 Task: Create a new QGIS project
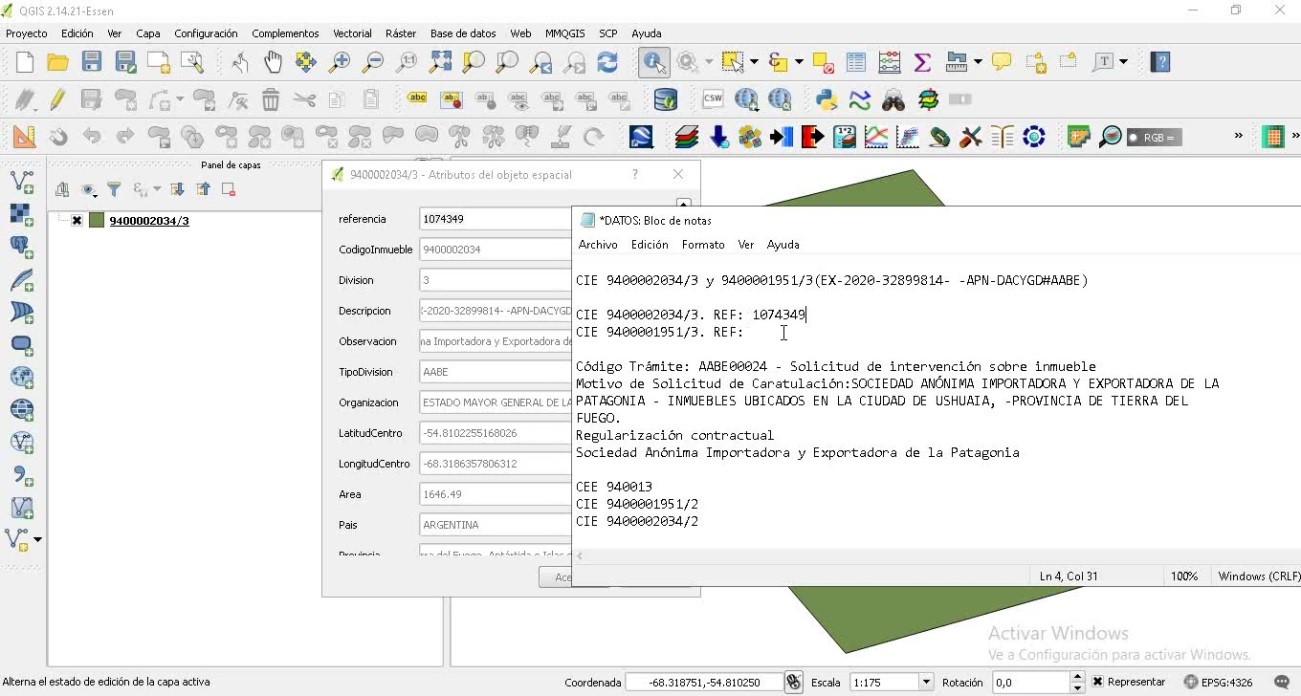coord(25,63)
